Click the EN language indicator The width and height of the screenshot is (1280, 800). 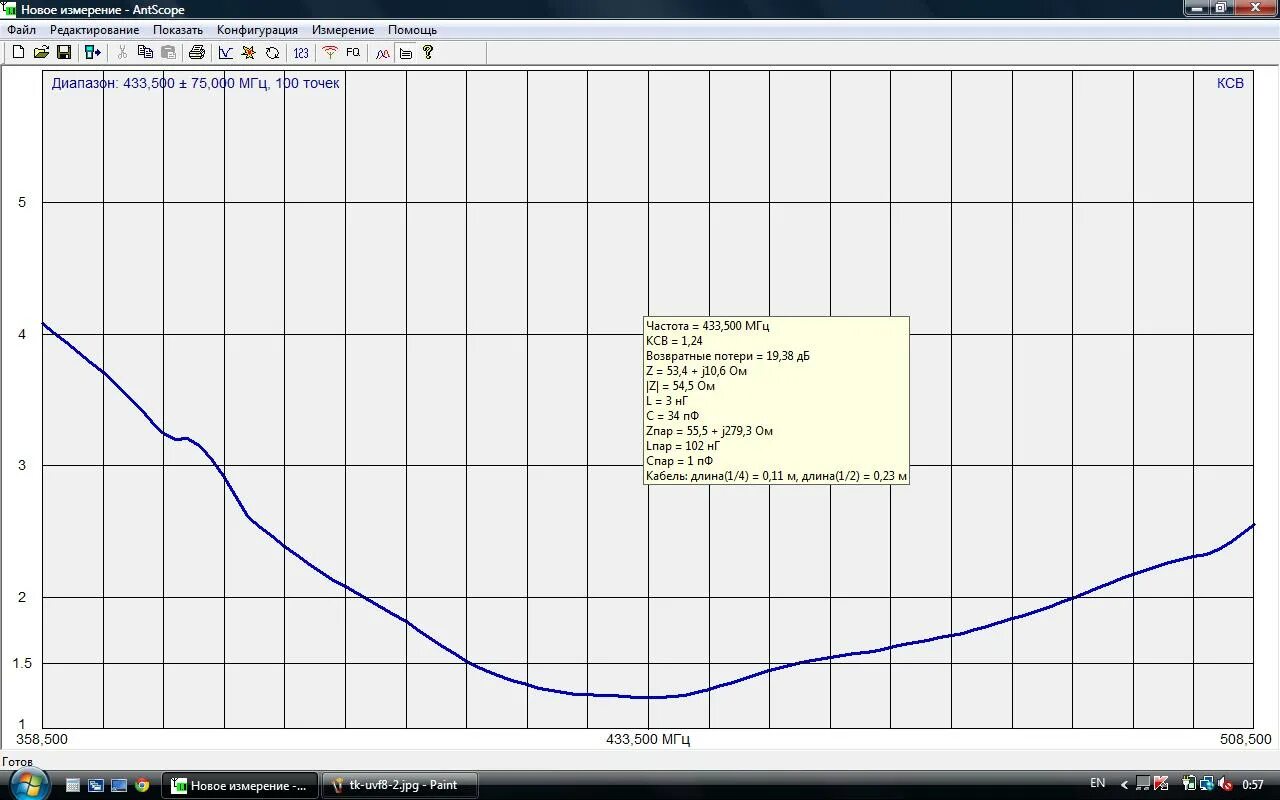[x=1098, y=783]
